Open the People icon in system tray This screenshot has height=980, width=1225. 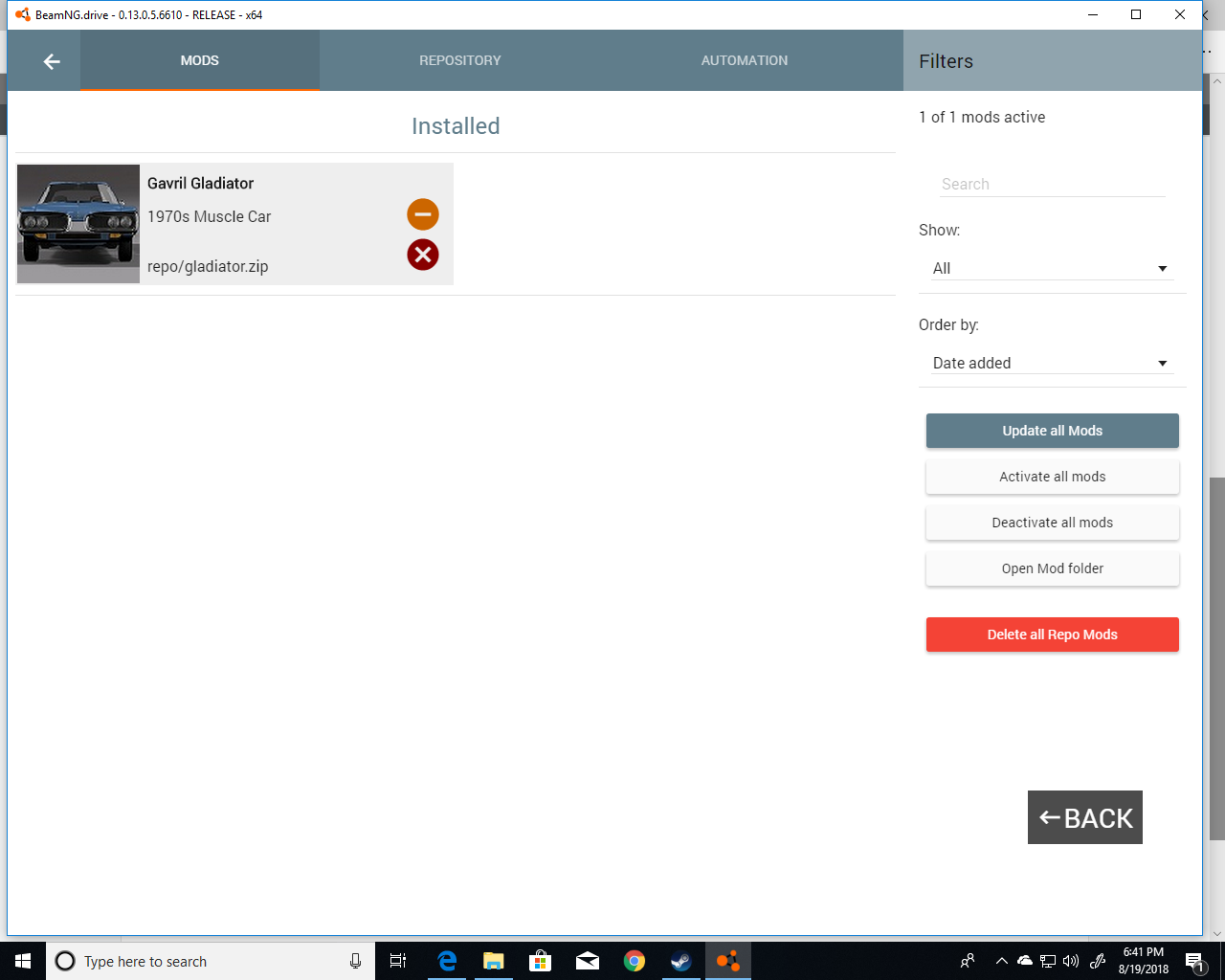[968, 961]
